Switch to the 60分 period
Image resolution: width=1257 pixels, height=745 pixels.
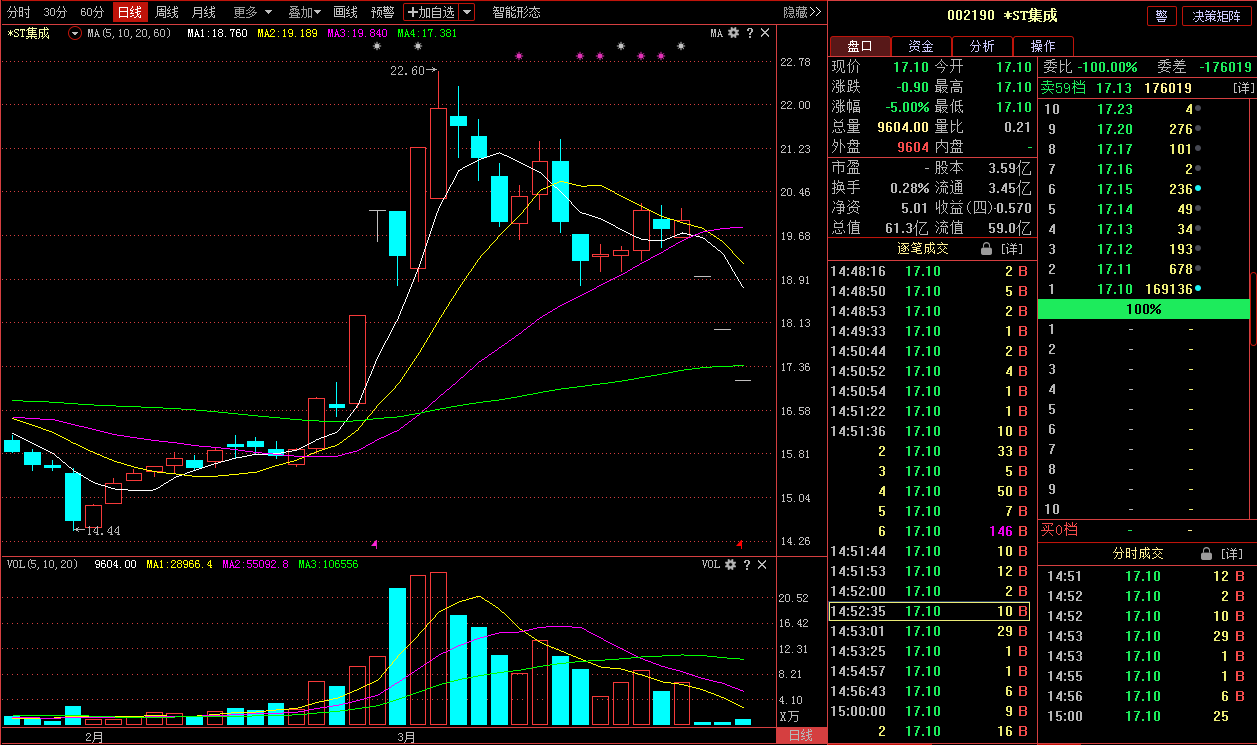(92, 12)
